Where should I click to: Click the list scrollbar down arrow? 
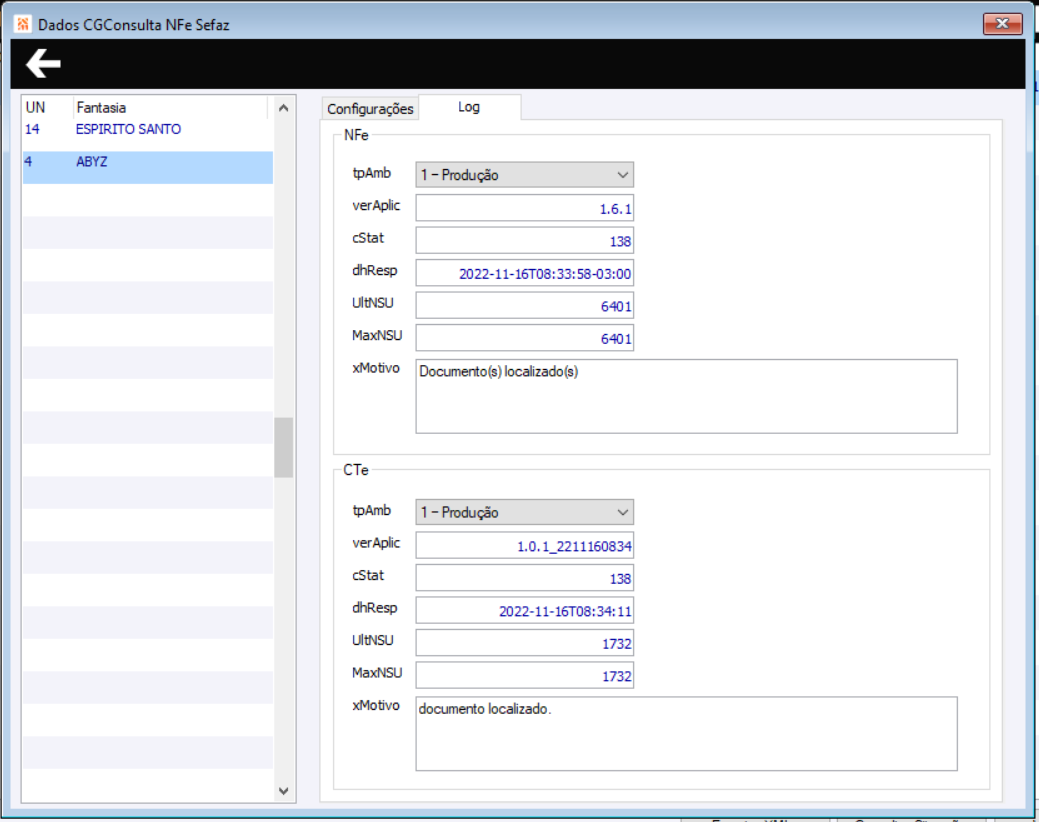tap(284, 790)
